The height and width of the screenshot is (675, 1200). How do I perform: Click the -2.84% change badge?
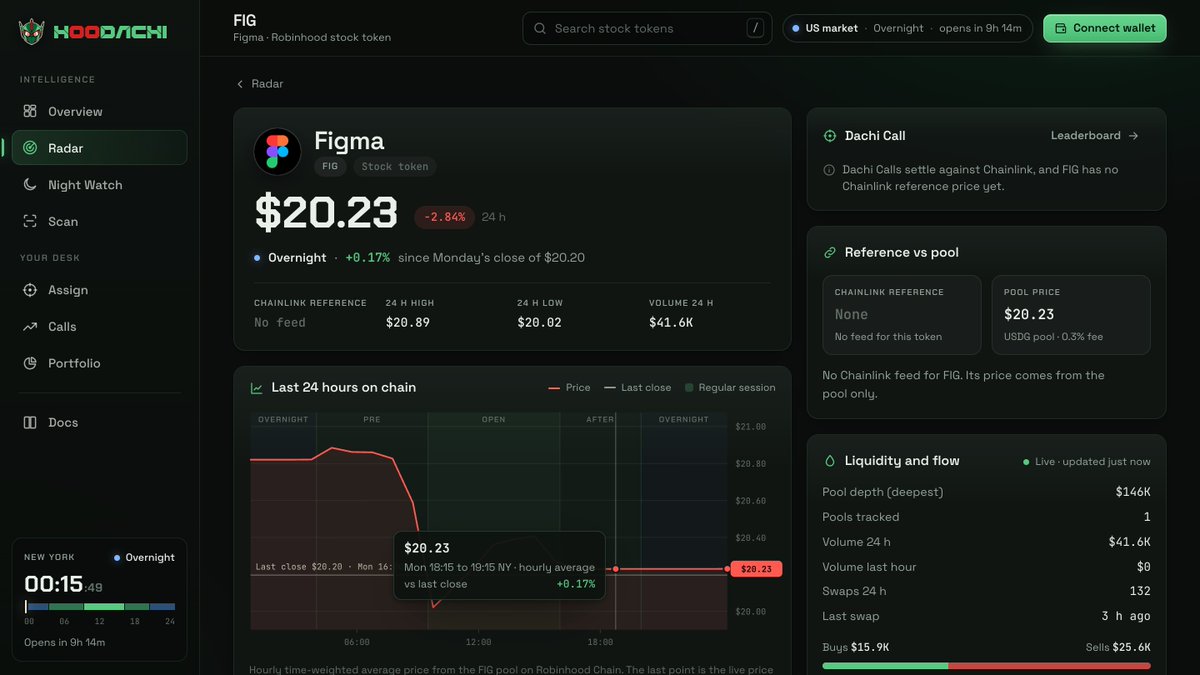444,217
